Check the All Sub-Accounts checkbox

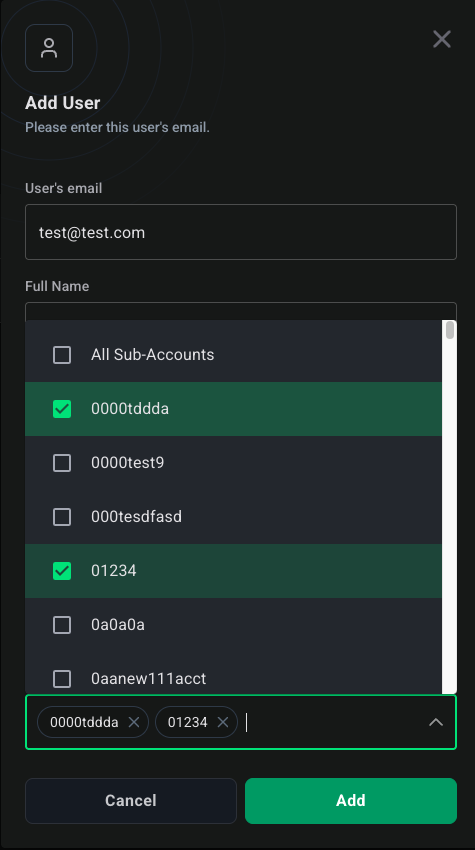(62, 355)
